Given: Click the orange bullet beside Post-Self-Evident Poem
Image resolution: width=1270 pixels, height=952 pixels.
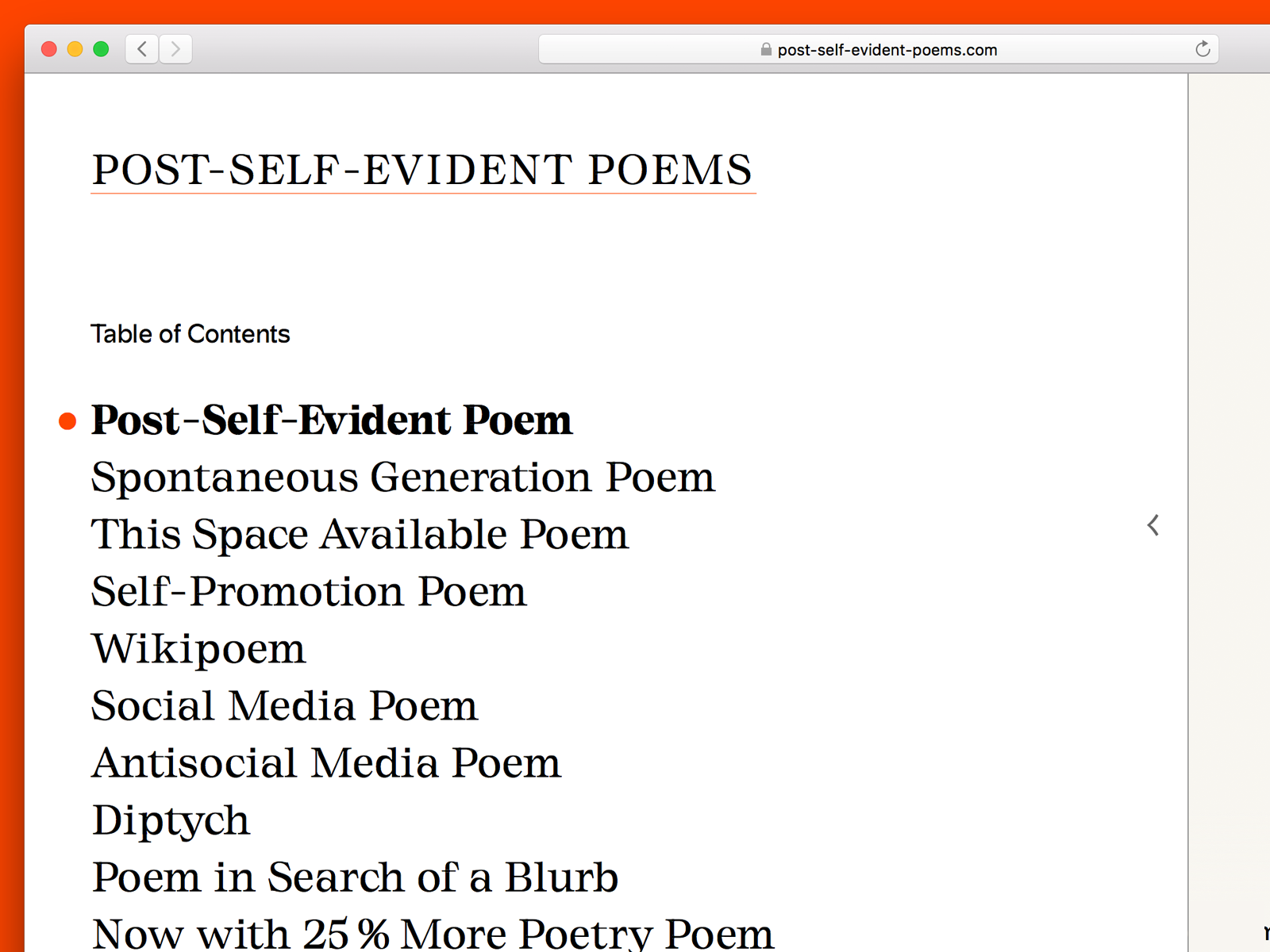Looking at the screenshot, I should click(67, 421).
